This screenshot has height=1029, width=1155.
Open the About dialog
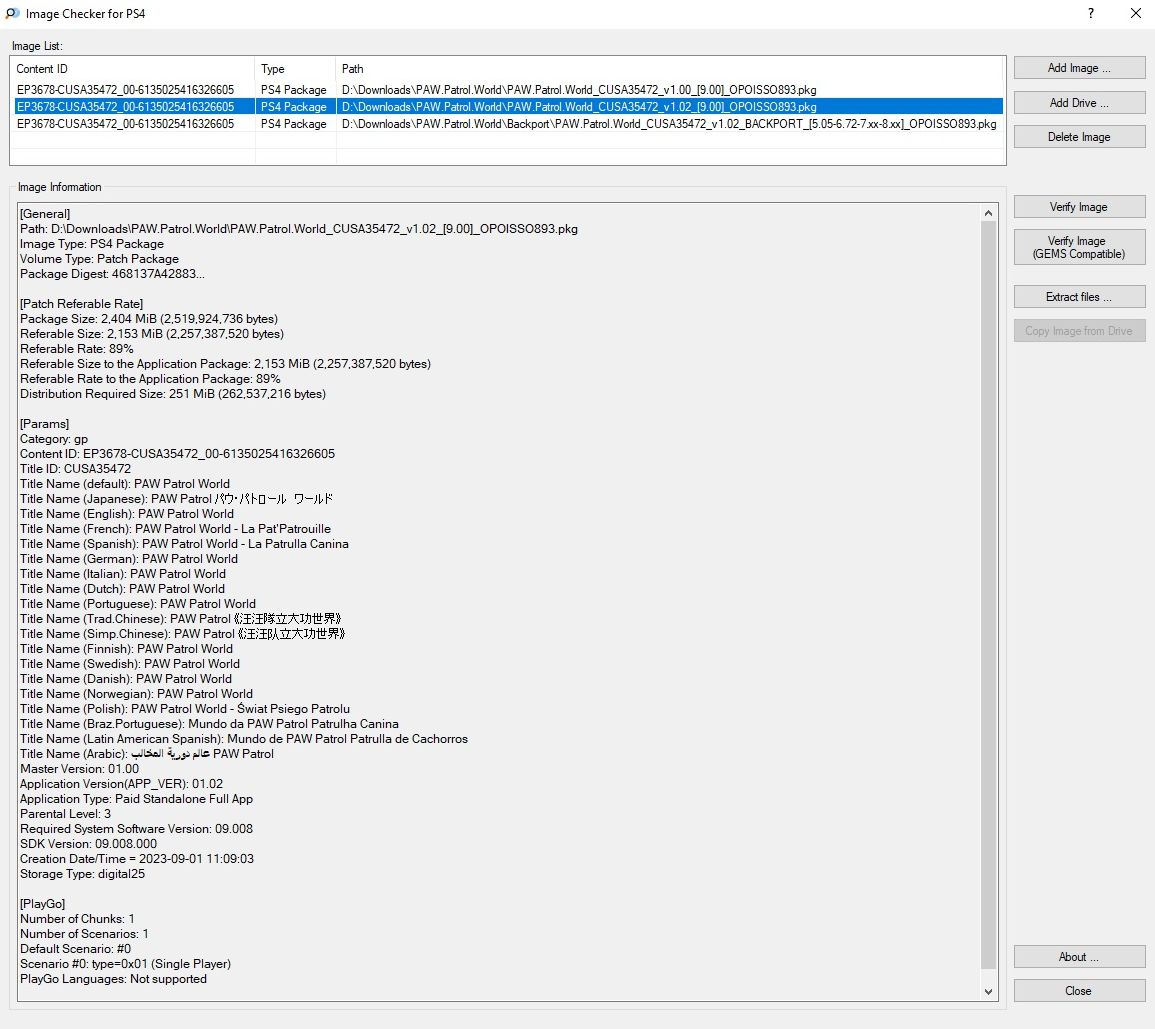coord(1079,957)
